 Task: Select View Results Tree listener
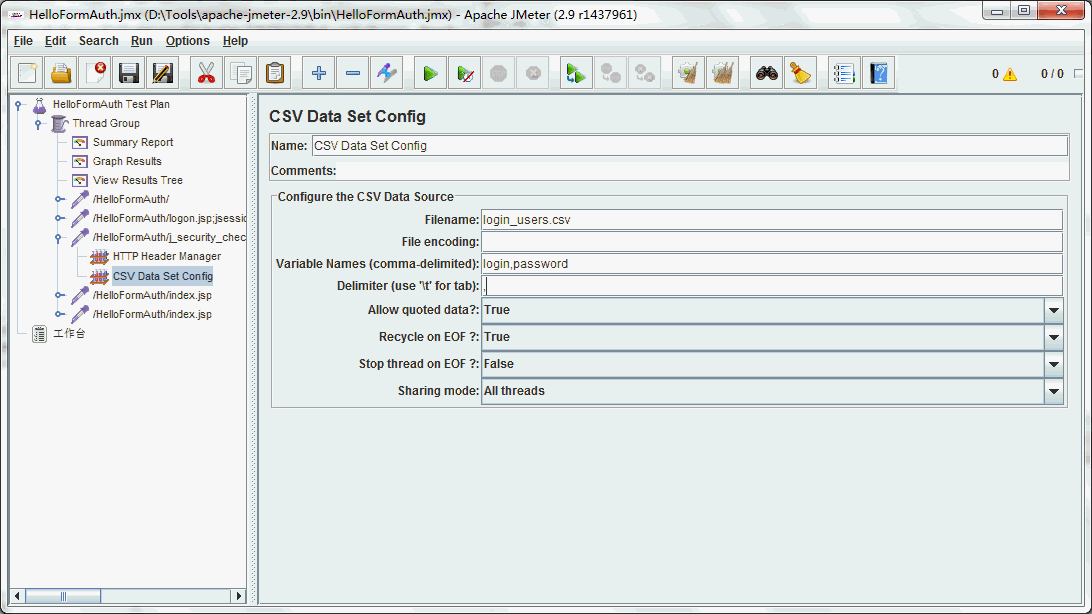coord(137,180)
